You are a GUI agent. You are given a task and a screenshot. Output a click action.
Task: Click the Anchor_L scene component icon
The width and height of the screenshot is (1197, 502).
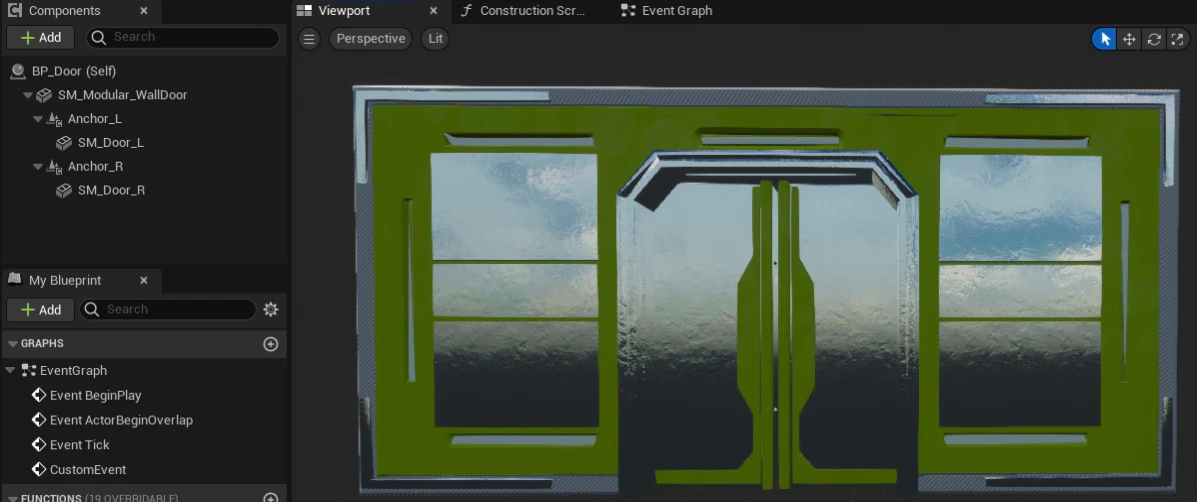pyautogui.click(x=54, y=119)
